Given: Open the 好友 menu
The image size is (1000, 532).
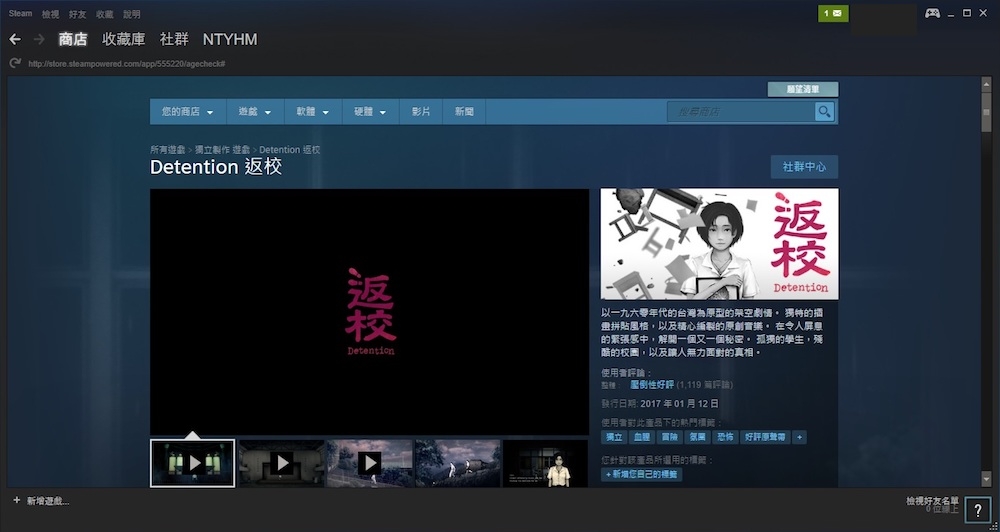Looking at the screenshot, I should point(78,14).
